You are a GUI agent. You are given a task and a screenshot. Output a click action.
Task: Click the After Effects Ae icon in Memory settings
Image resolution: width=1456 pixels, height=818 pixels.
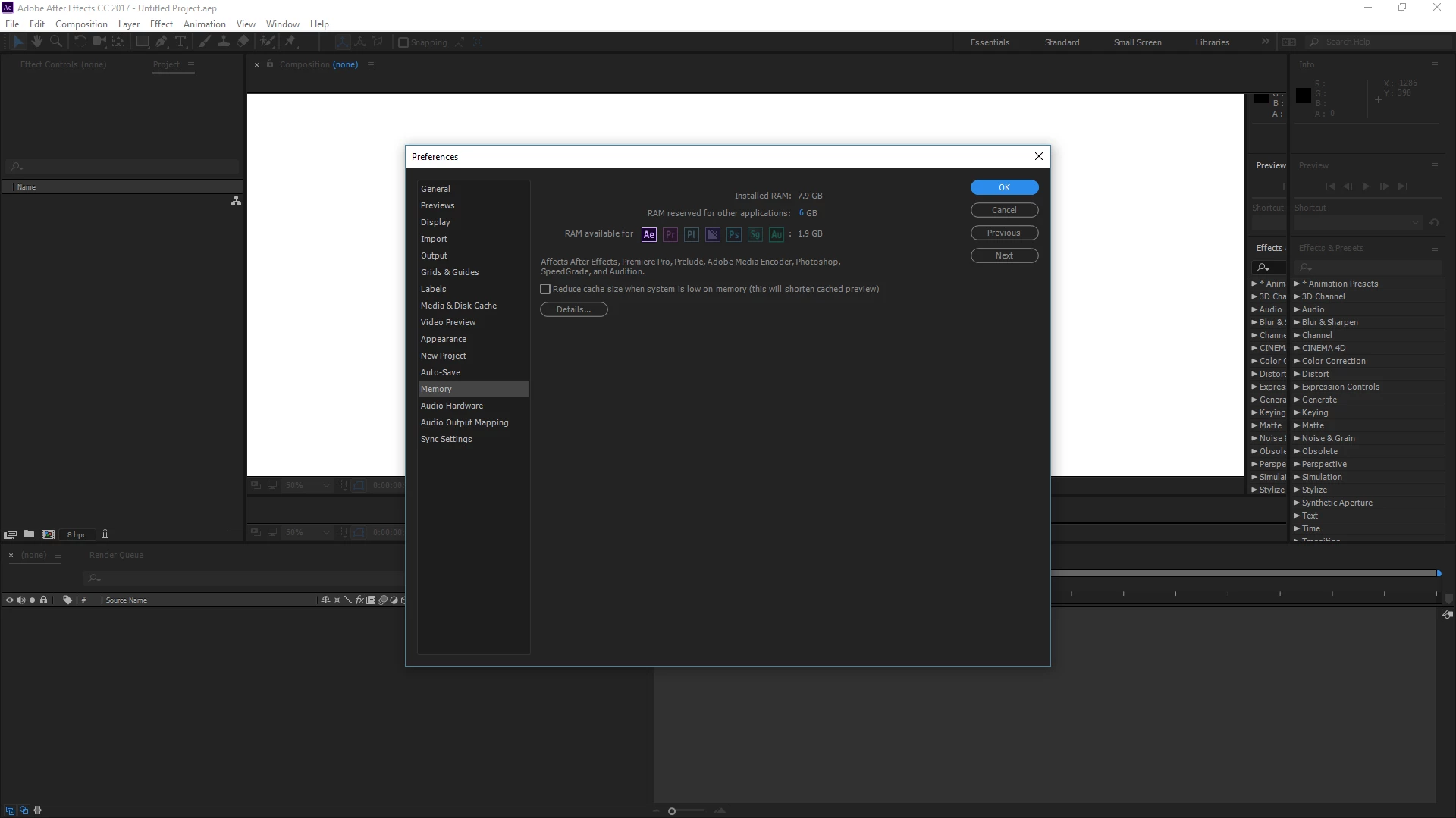coord(649,234)
